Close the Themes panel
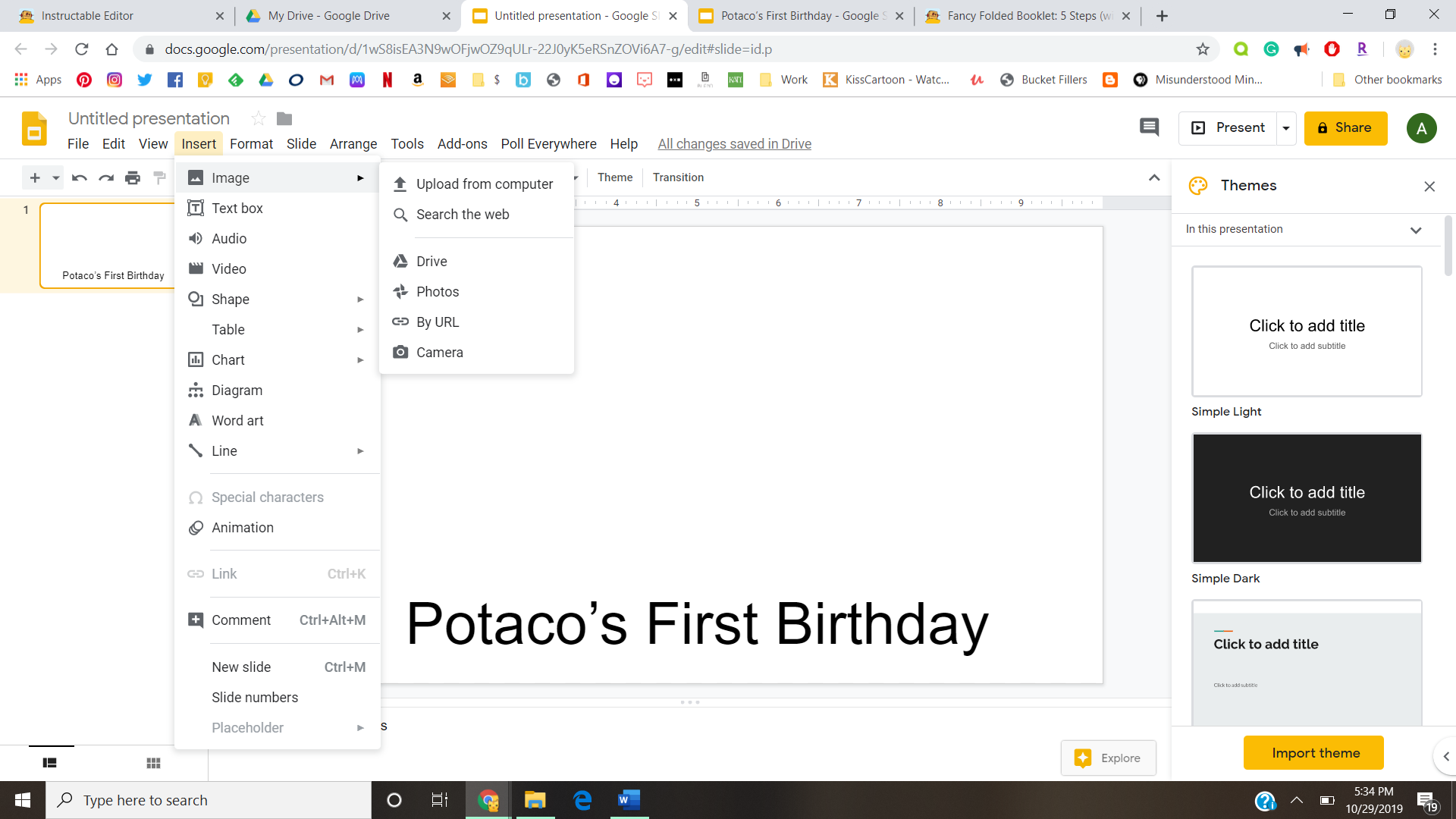 [x=1429, y=186]
